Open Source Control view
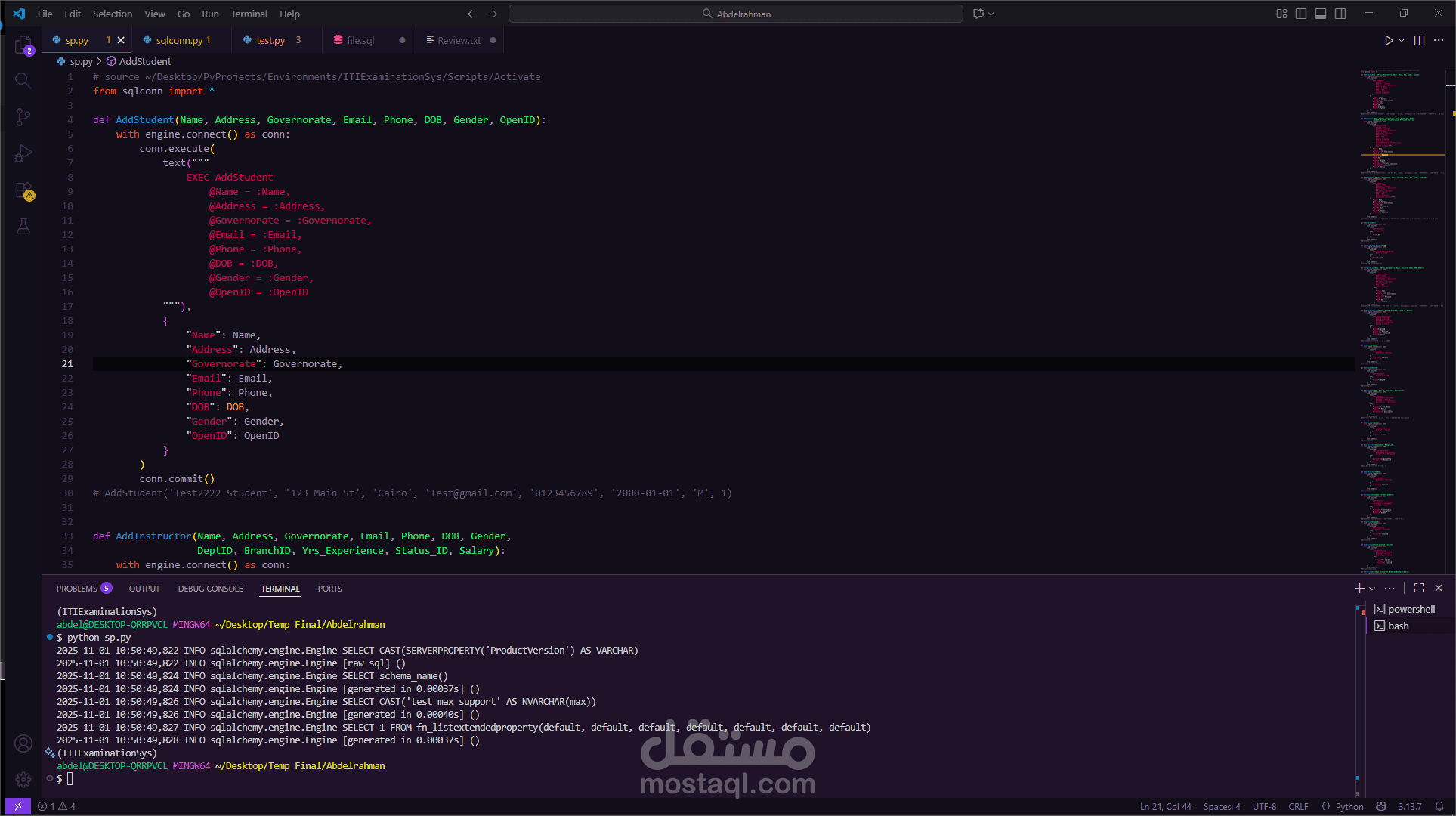This screenshot has width=1456, height=816. [23, 116]
